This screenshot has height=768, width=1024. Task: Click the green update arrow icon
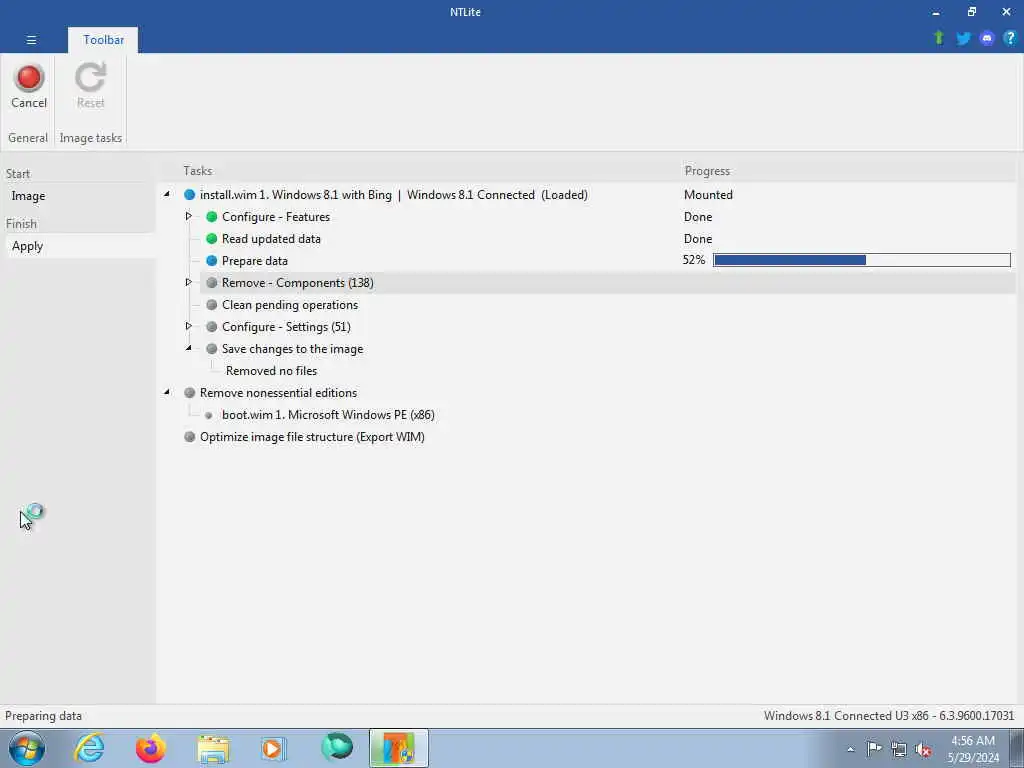[938, 38]
